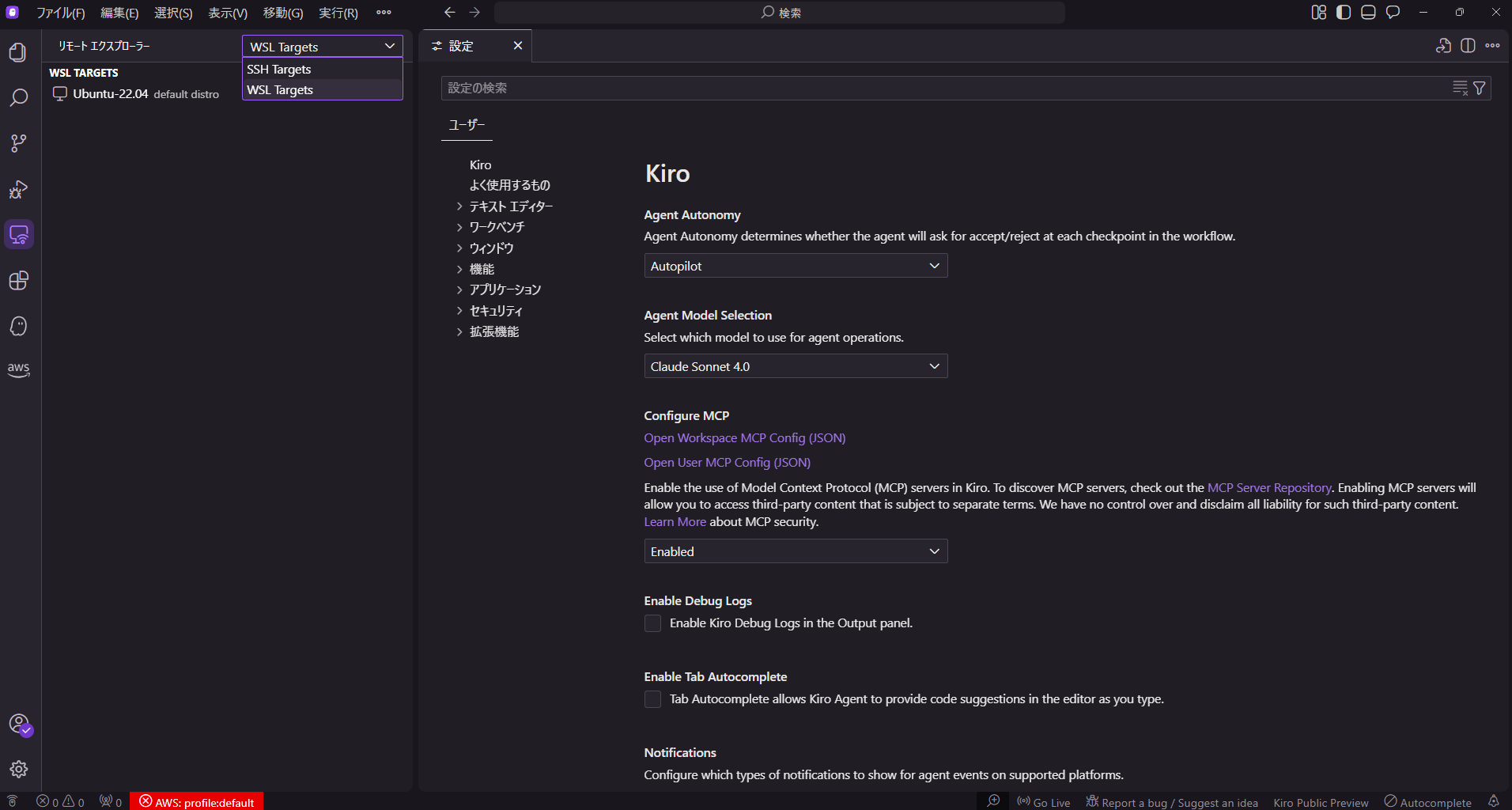Click the Learn More link

coord(675,521)
